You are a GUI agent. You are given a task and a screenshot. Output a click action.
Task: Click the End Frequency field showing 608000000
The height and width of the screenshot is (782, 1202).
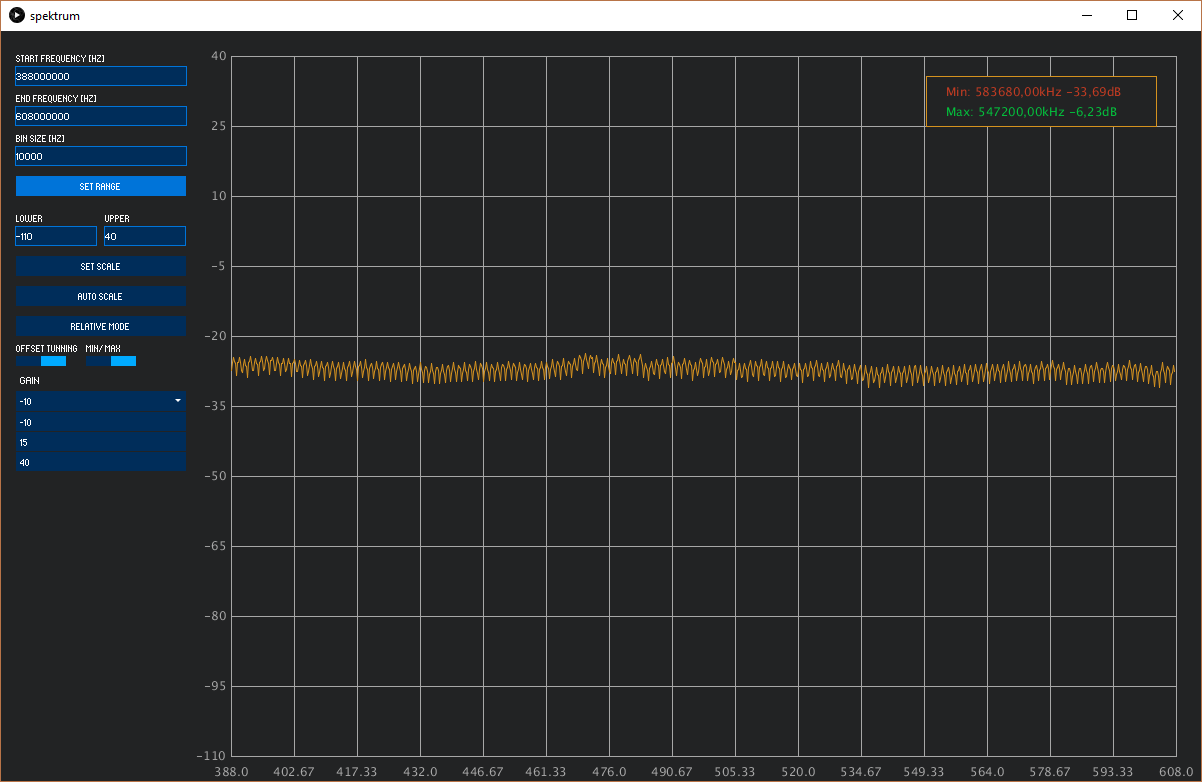[x=101, y=116]
